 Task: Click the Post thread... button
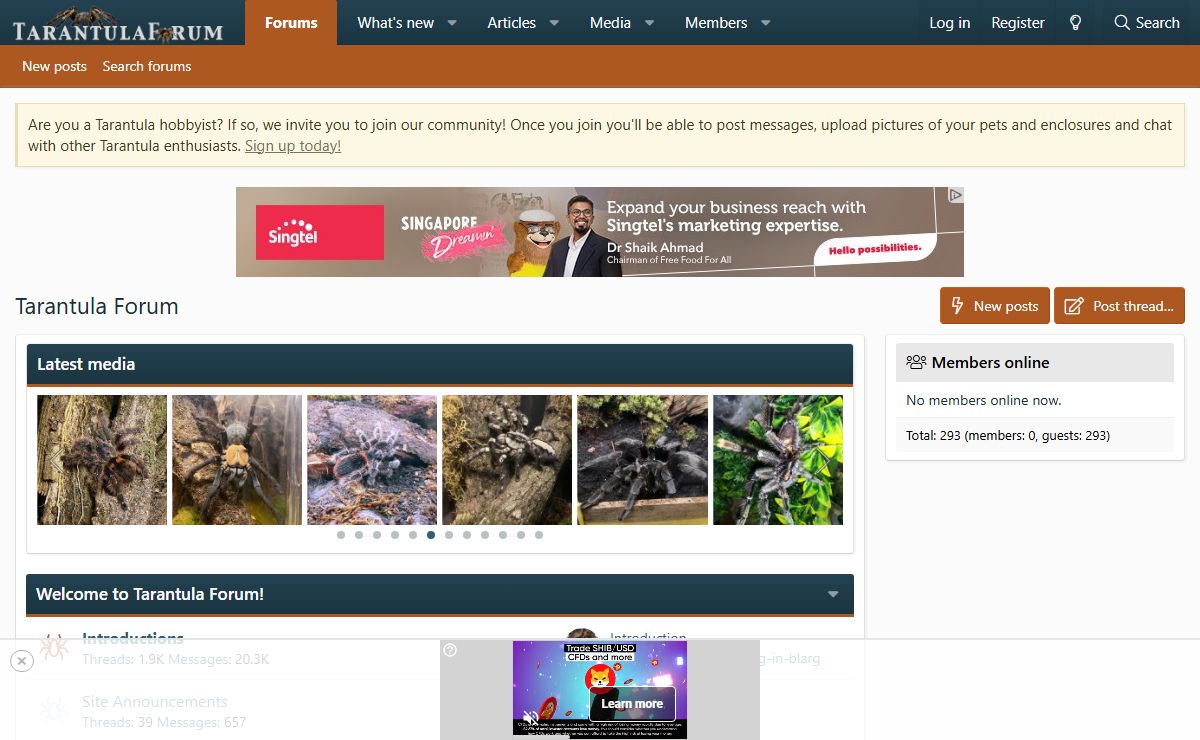[1119, 306]
